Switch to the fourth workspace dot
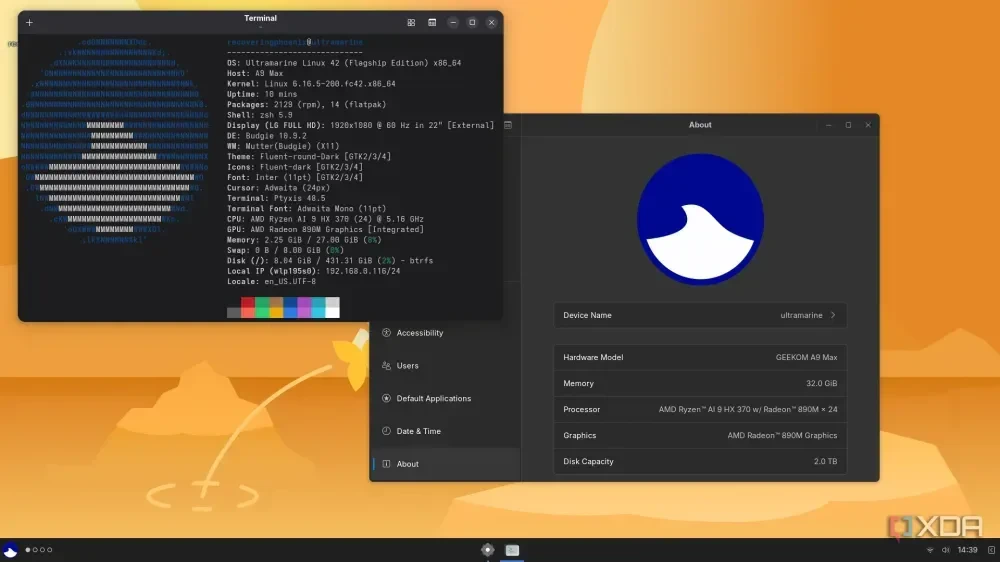The image size is (1000, 562). [50, 550]
